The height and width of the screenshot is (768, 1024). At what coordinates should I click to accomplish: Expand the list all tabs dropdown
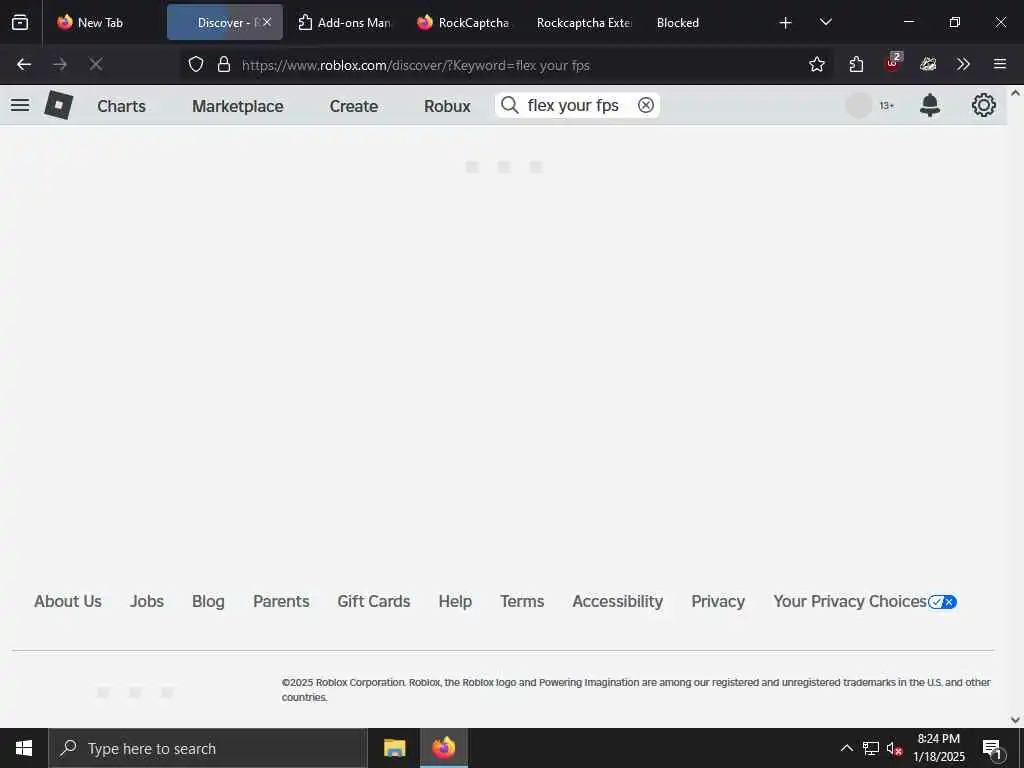tap(825, 23)
